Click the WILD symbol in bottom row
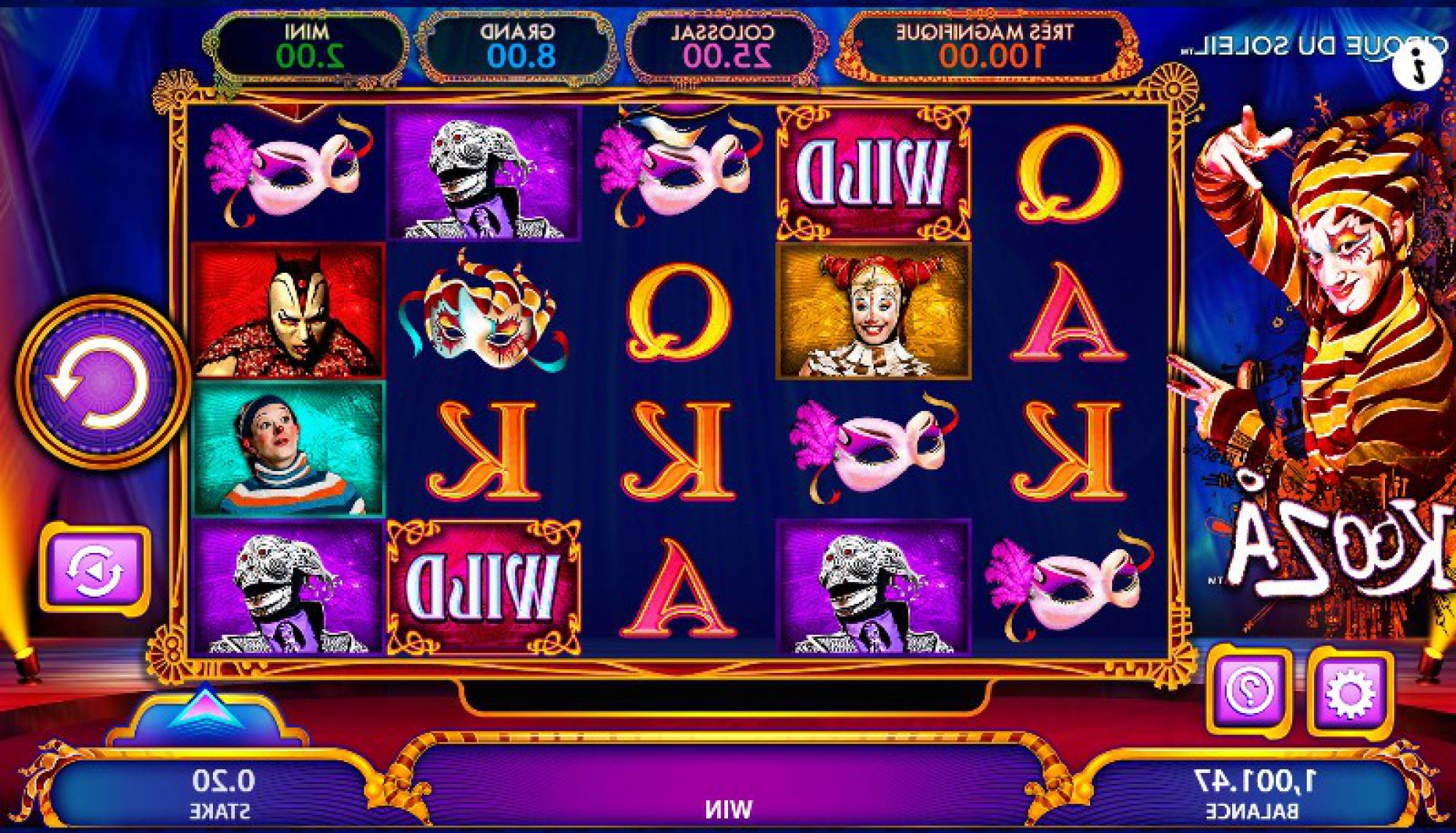The height and width of the screenshot is (833, 1456). click(484, 586)
